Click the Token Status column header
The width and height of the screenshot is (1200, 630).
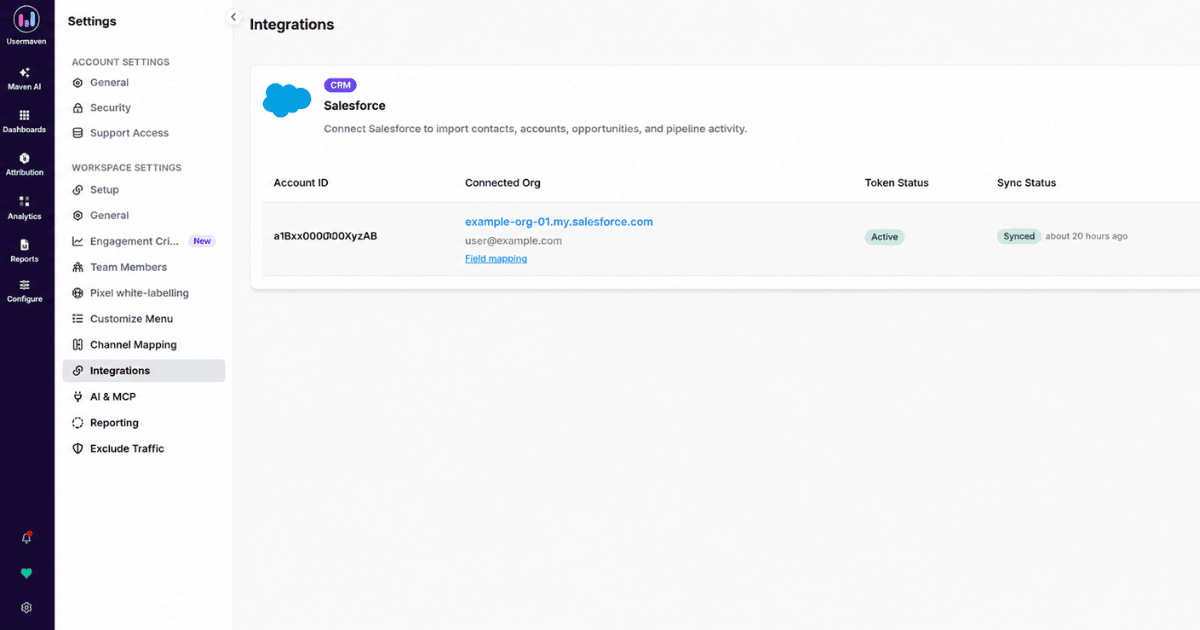click(897, 183)
